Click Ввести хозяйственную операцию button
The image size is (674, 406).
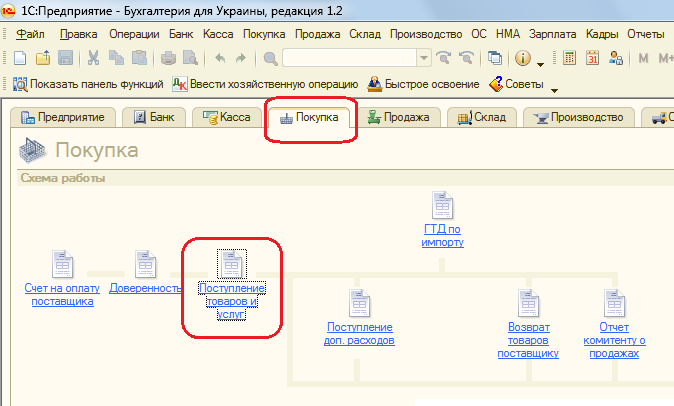coord(265,84)
